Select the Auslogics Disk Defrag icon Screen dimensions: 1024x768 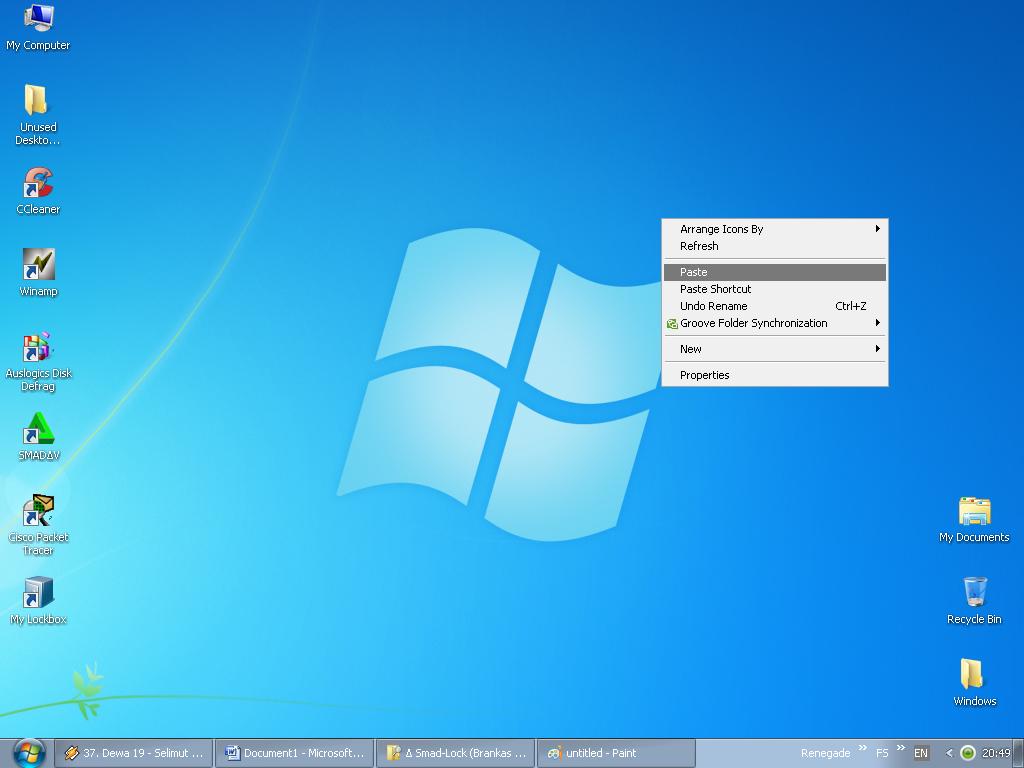coord(38,361)
